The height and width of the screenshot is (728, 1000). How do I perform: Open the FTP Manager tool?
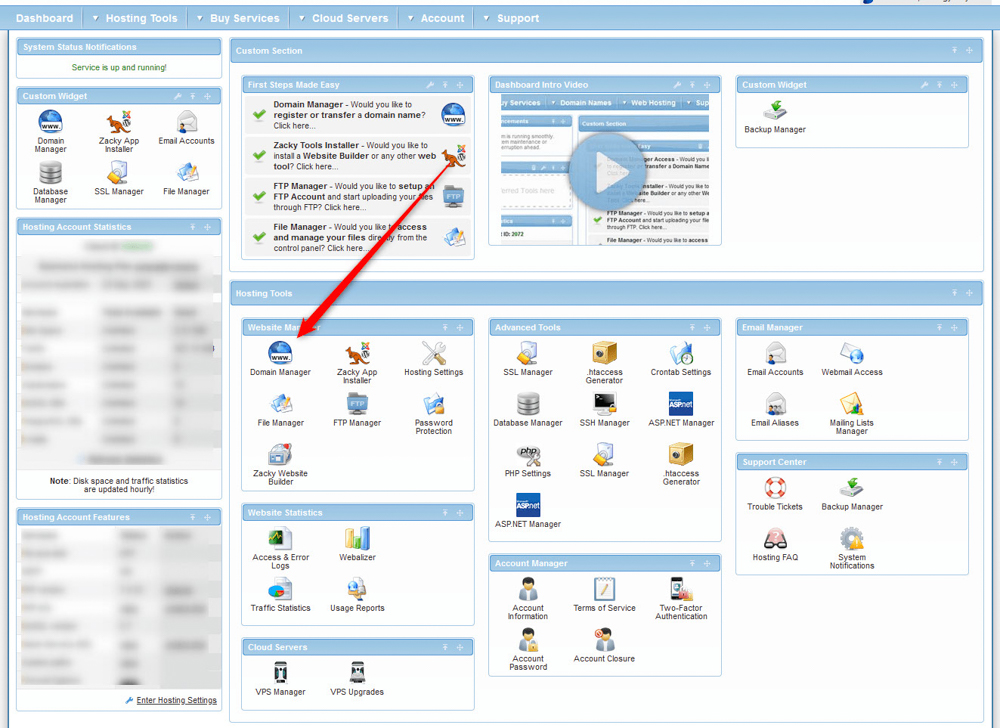pyautogui.click(x=355, y=408)
